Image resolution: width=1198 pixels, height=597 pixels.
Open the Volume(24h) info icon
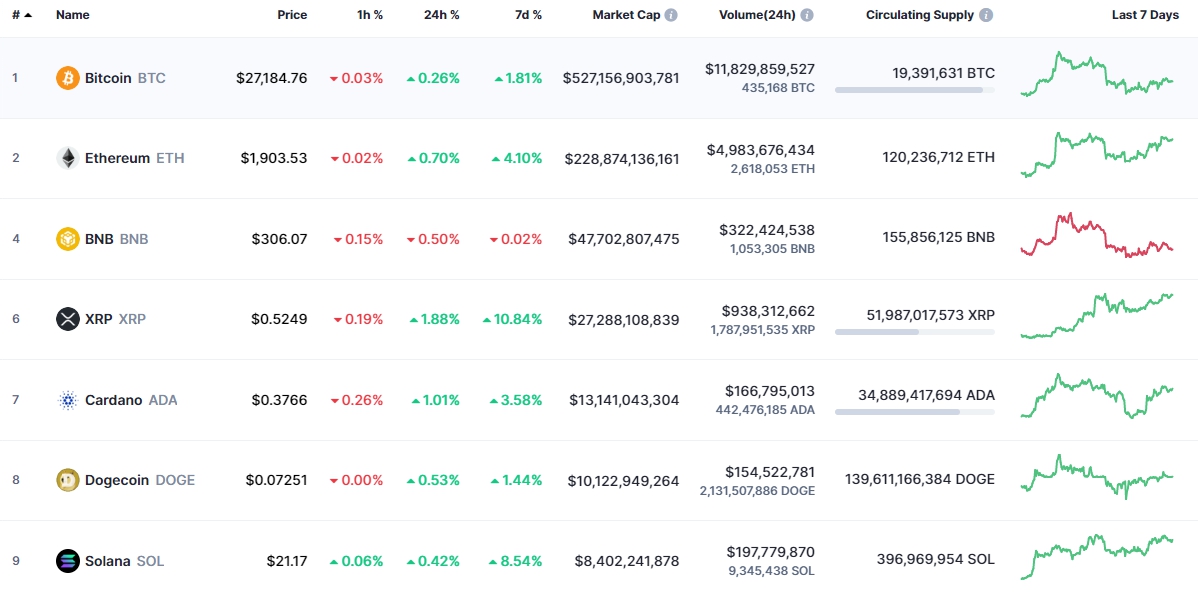(x=807, y=15)
